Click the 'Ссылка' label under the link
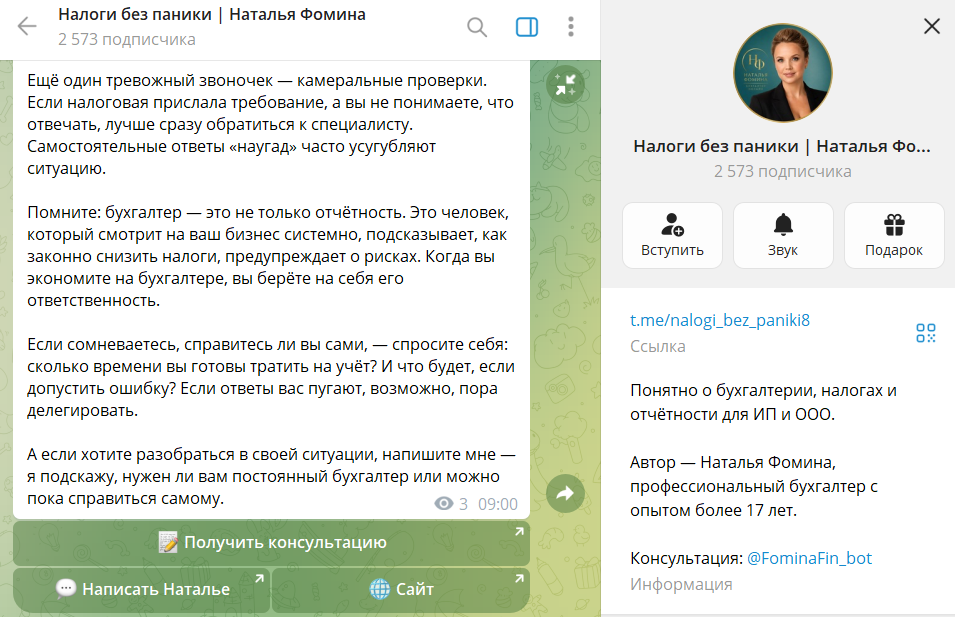The image size is (955, 617). pyautogui.click(x=658, y=346)
